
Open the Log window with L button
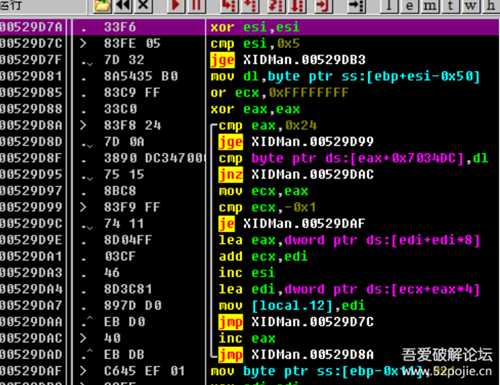(x=389, y=6)
